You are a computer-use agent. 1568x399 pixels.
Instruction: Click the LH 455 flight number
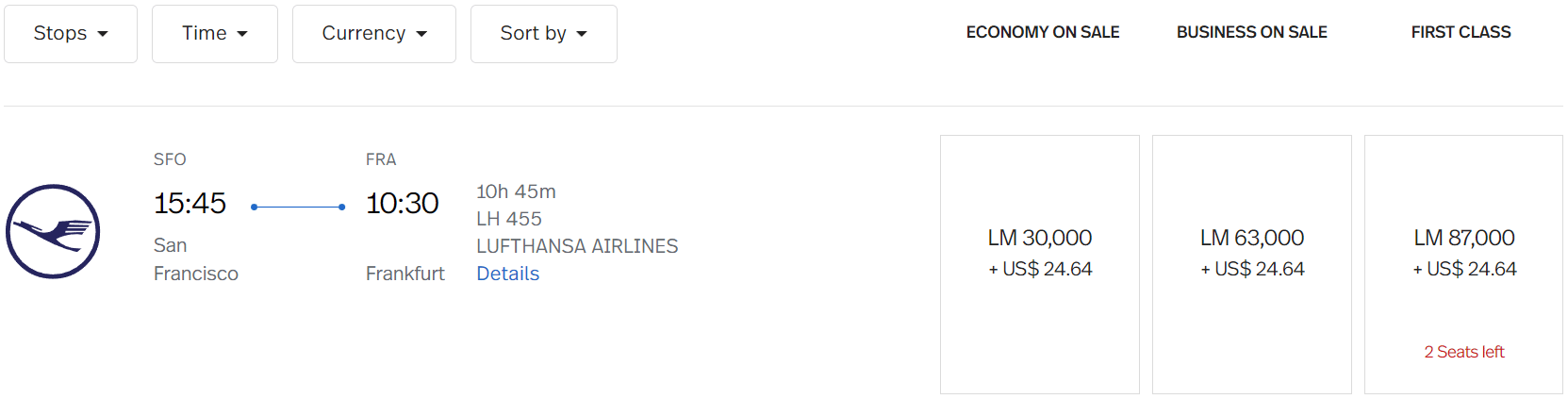coord(509,219)
